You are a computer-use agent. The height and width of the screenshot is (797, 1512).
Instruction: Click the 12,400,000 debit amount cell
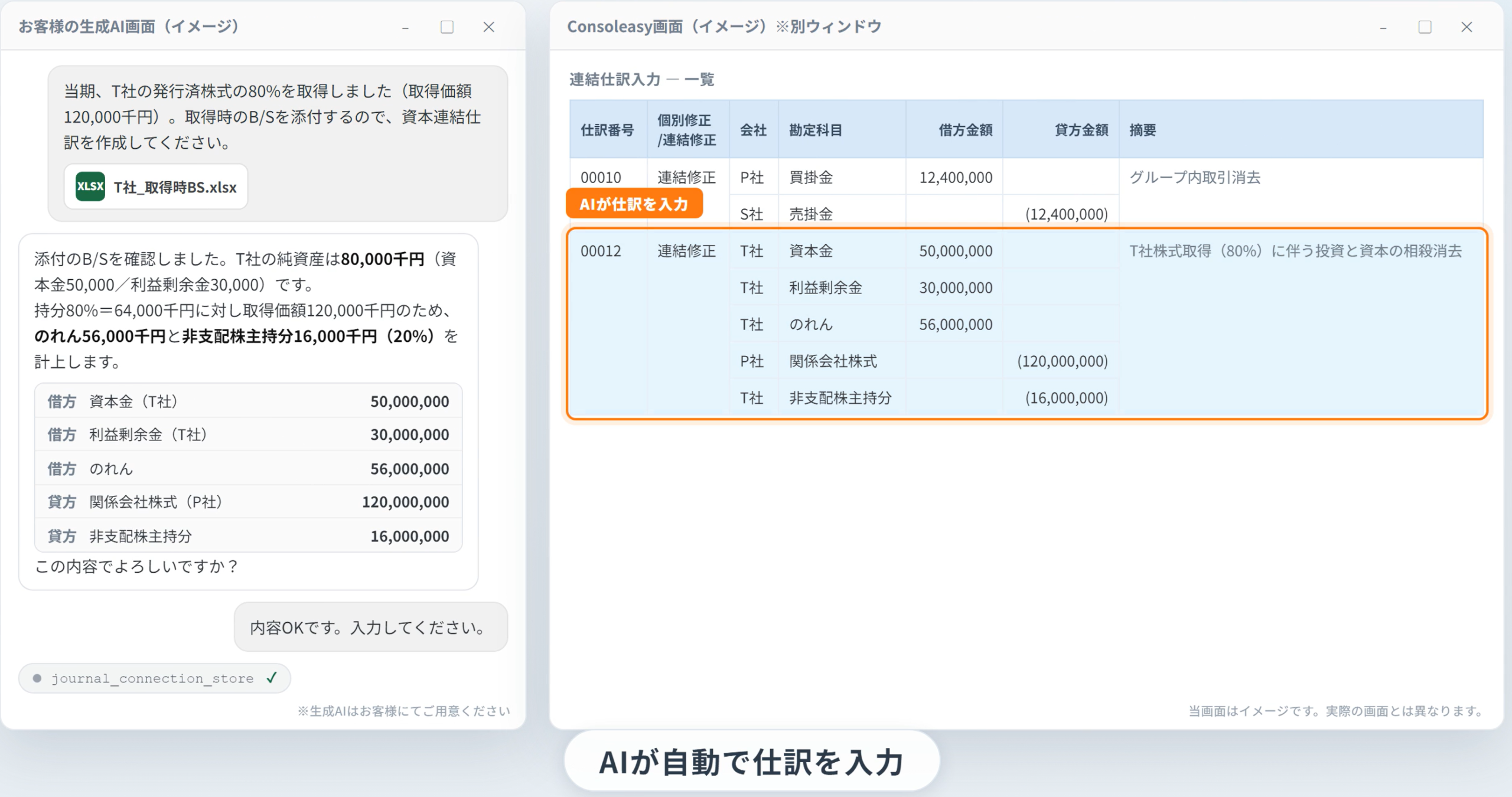coord(956,177)
